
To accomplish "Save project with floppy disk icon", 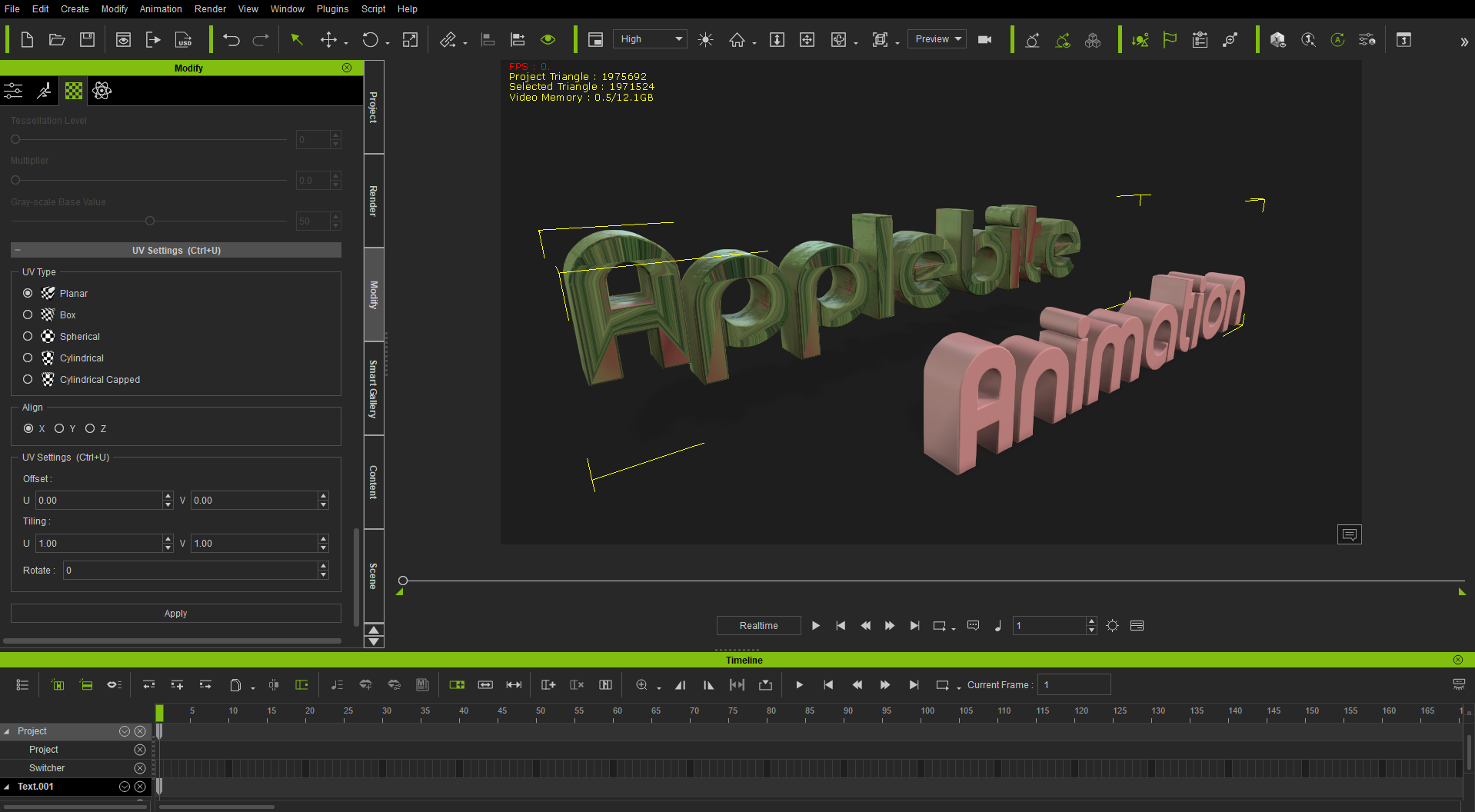I will [87, 39].
